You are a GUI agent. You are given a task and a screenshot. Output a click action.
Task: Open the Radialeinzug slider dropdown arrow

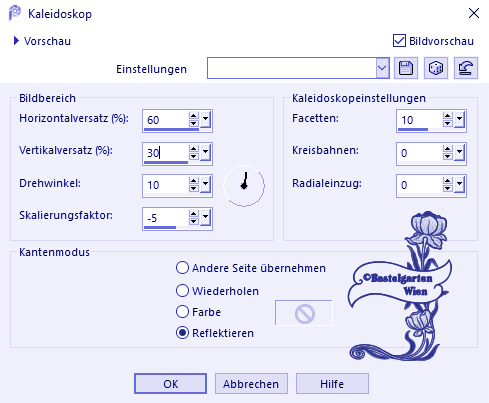pos(459,185)
